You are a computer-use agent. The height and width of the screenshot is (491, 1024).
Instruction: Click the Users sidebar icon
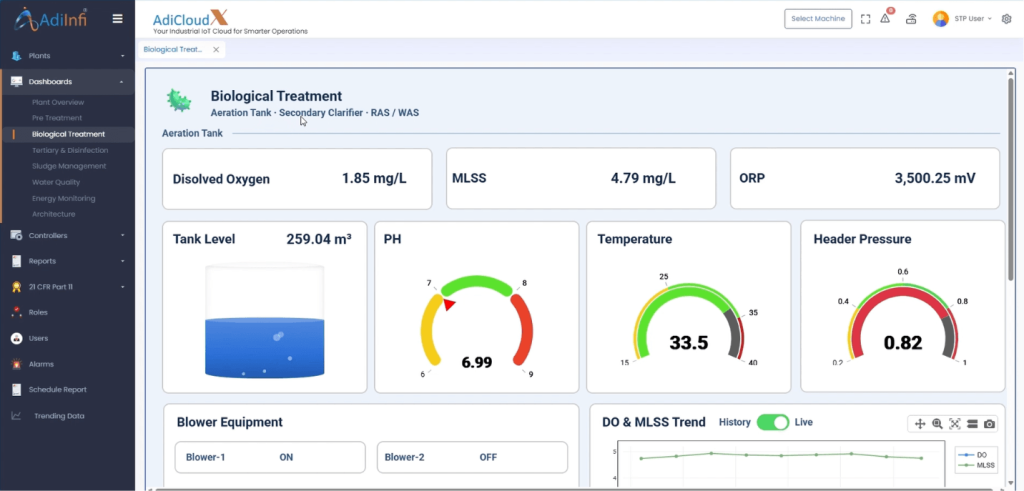[x=16, y=338]
